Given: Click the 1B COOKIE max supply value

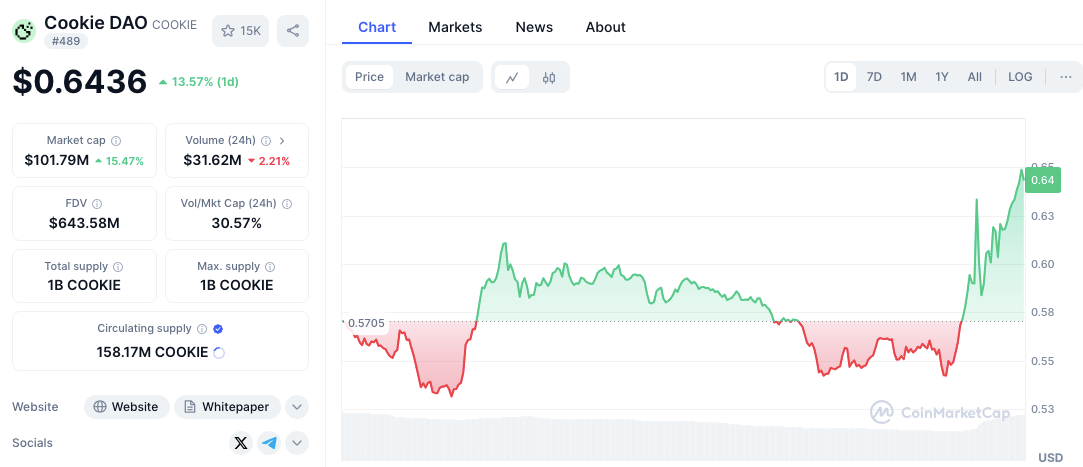Looking at the screenshot, I should pos(236,285).
